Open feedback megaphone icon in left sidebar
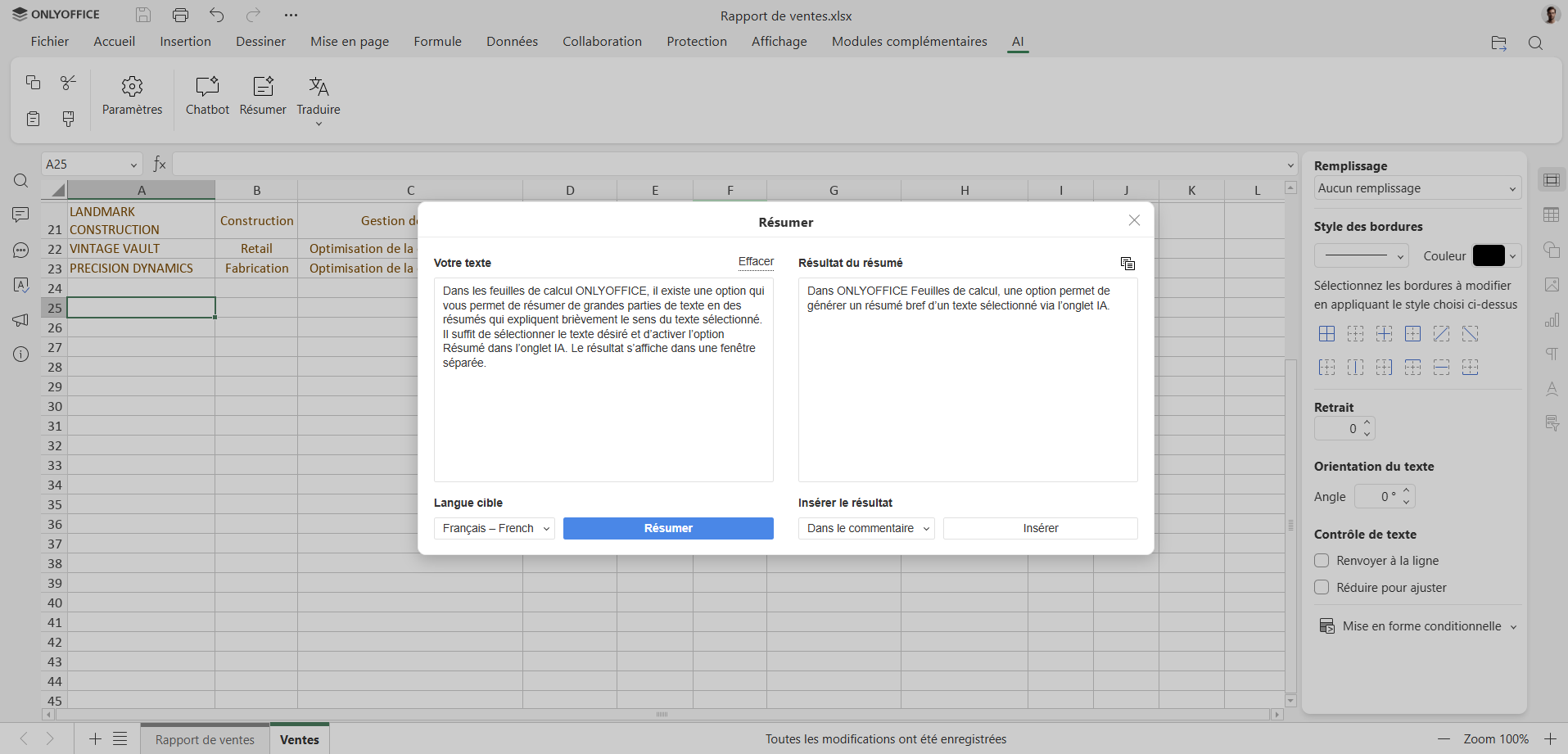 pos(21,320)
